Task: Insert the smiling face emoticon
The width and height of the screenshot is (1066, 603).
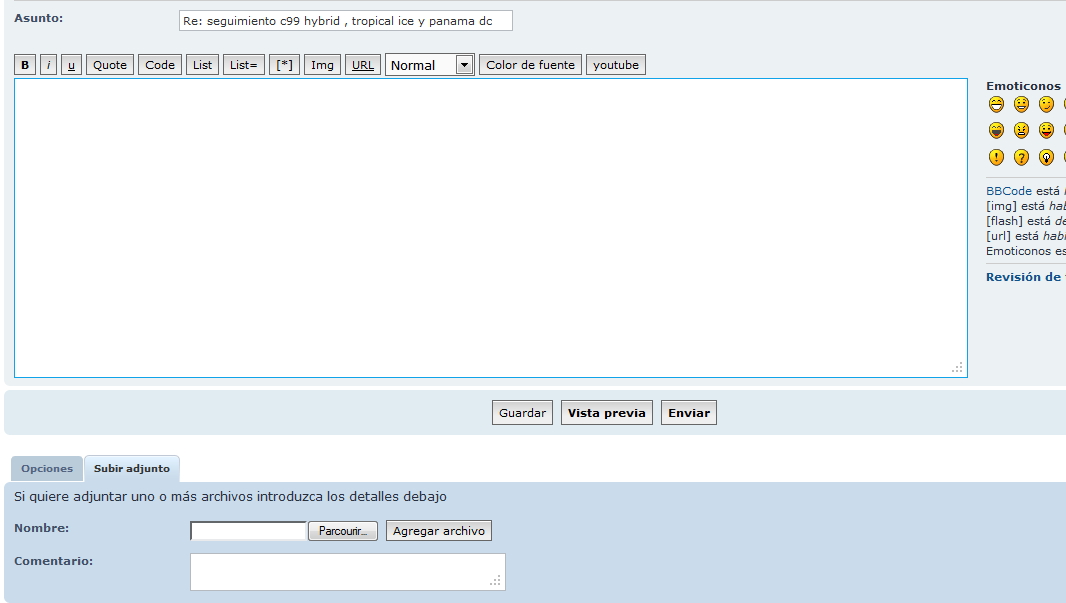Action: (x=1021, y=104)
